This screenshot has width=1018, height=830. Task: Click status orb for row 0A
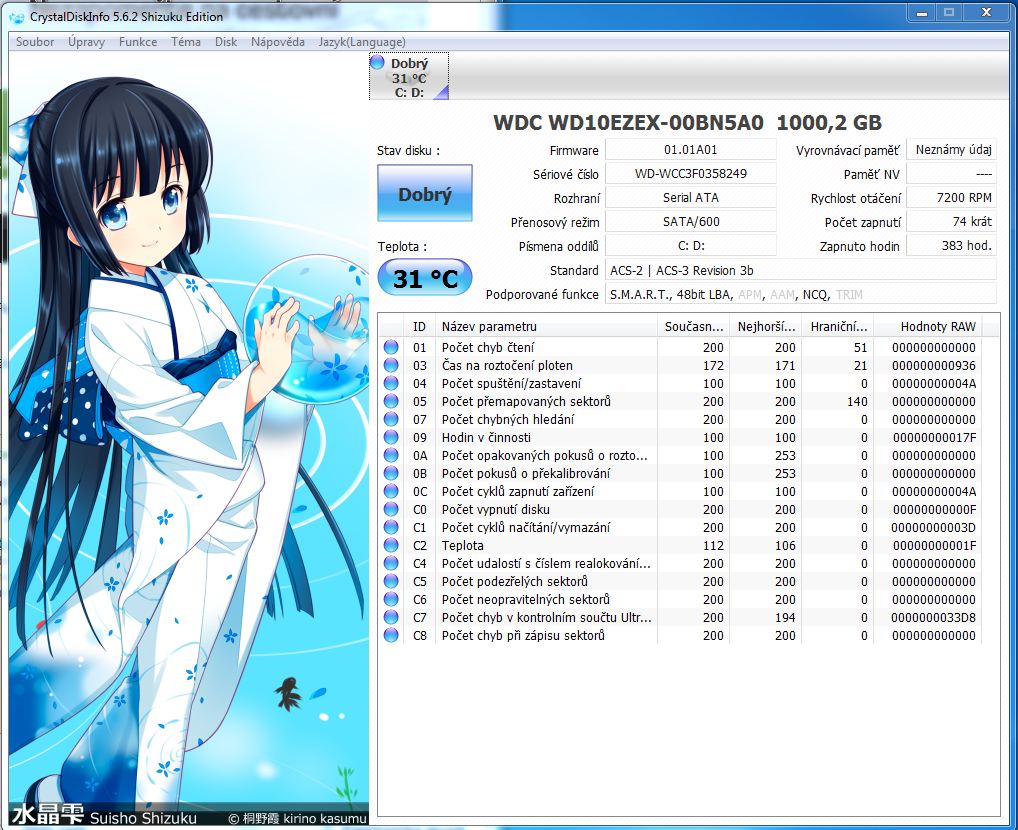pyautogui.click(x=391, y=455)
